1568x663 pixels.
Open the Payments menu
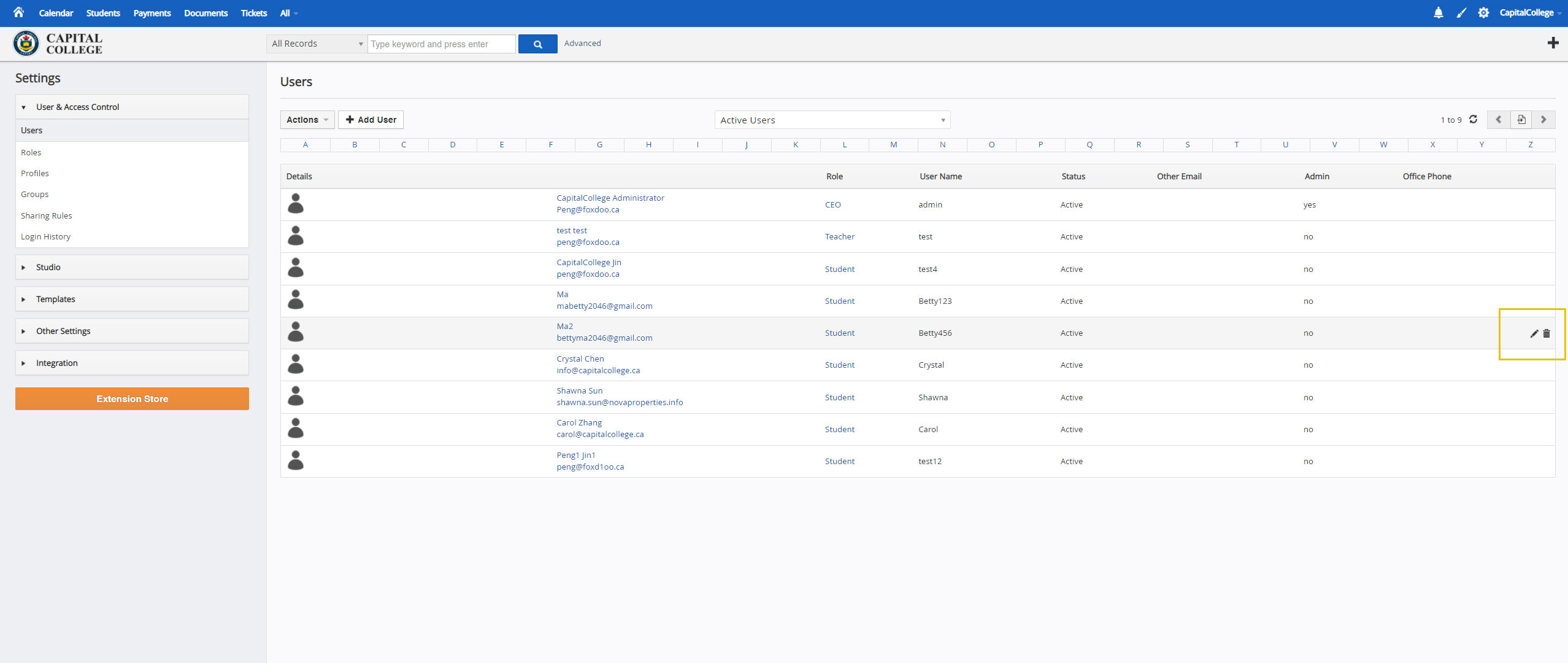coord(152,13)
